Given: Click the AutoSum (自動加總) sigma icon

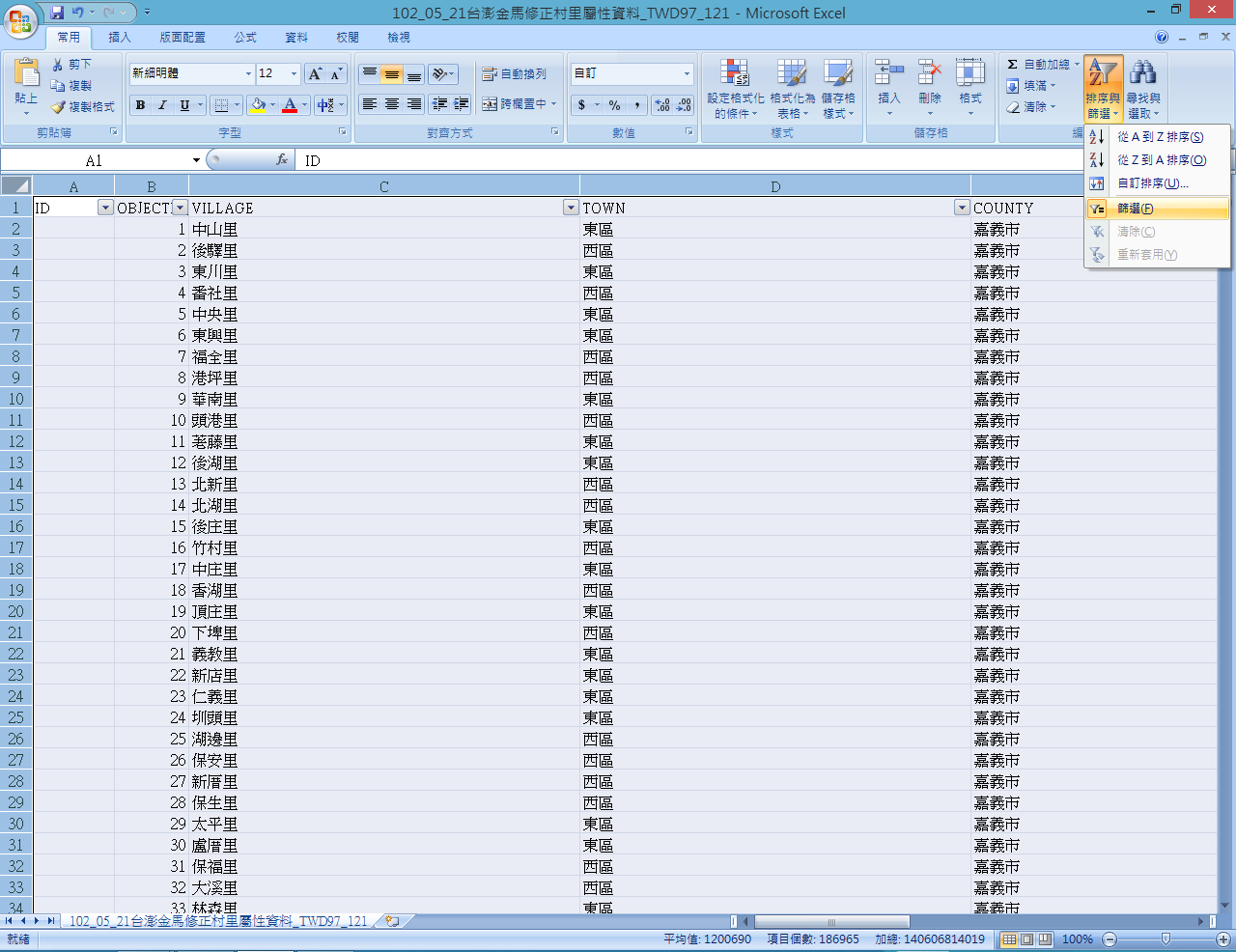Looking at the screenshot, I should tap(1012, 65).
